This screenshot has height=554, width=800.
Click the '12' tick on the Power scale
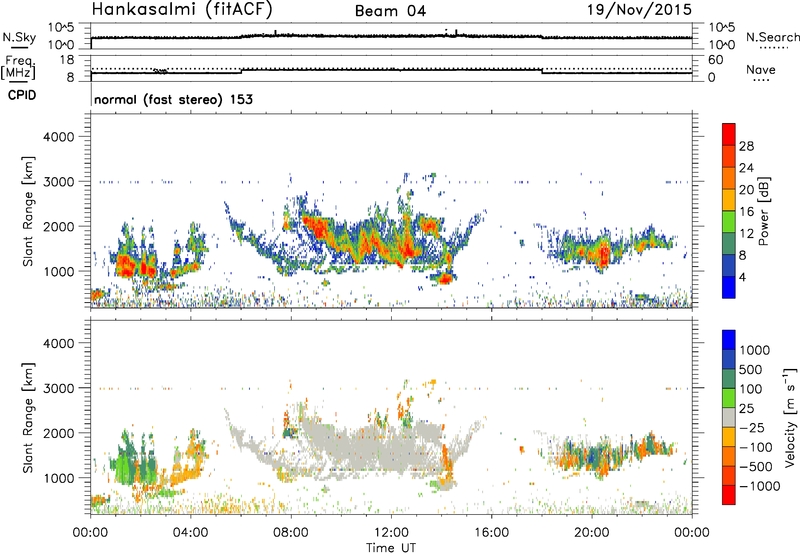coord(746,234)
